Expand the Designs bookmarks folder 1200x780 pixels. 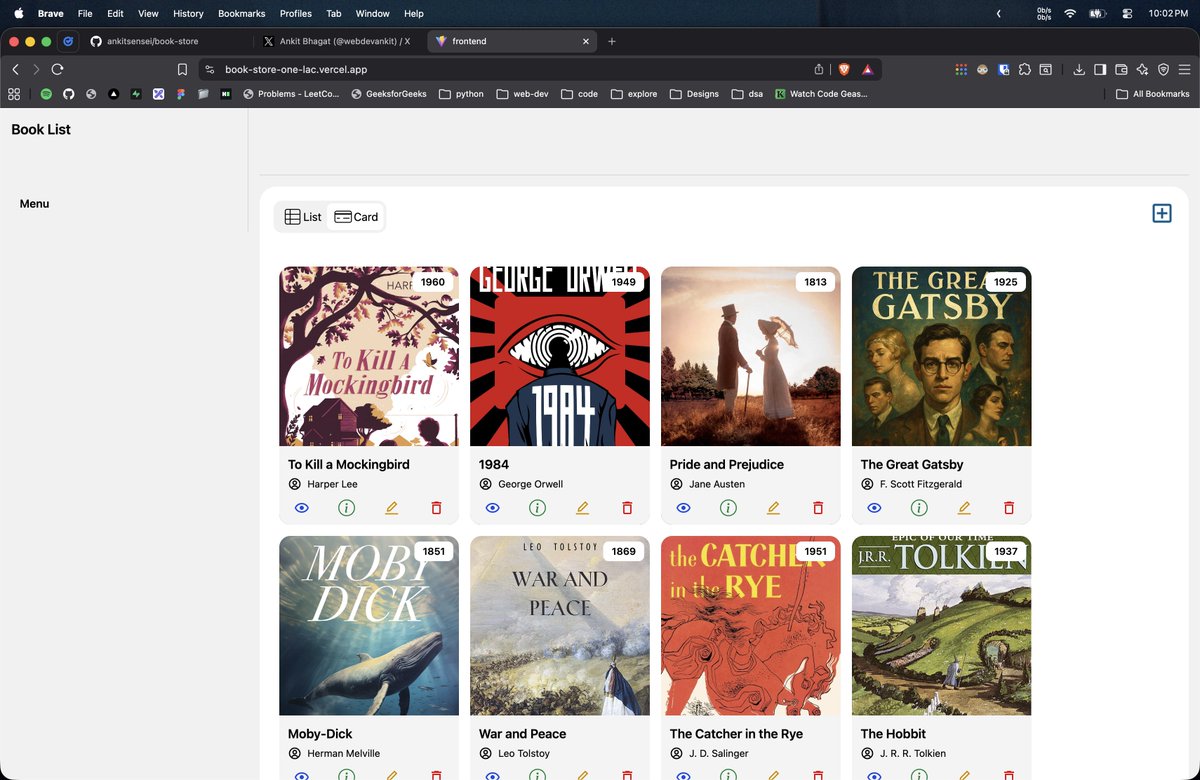point(694,94)
